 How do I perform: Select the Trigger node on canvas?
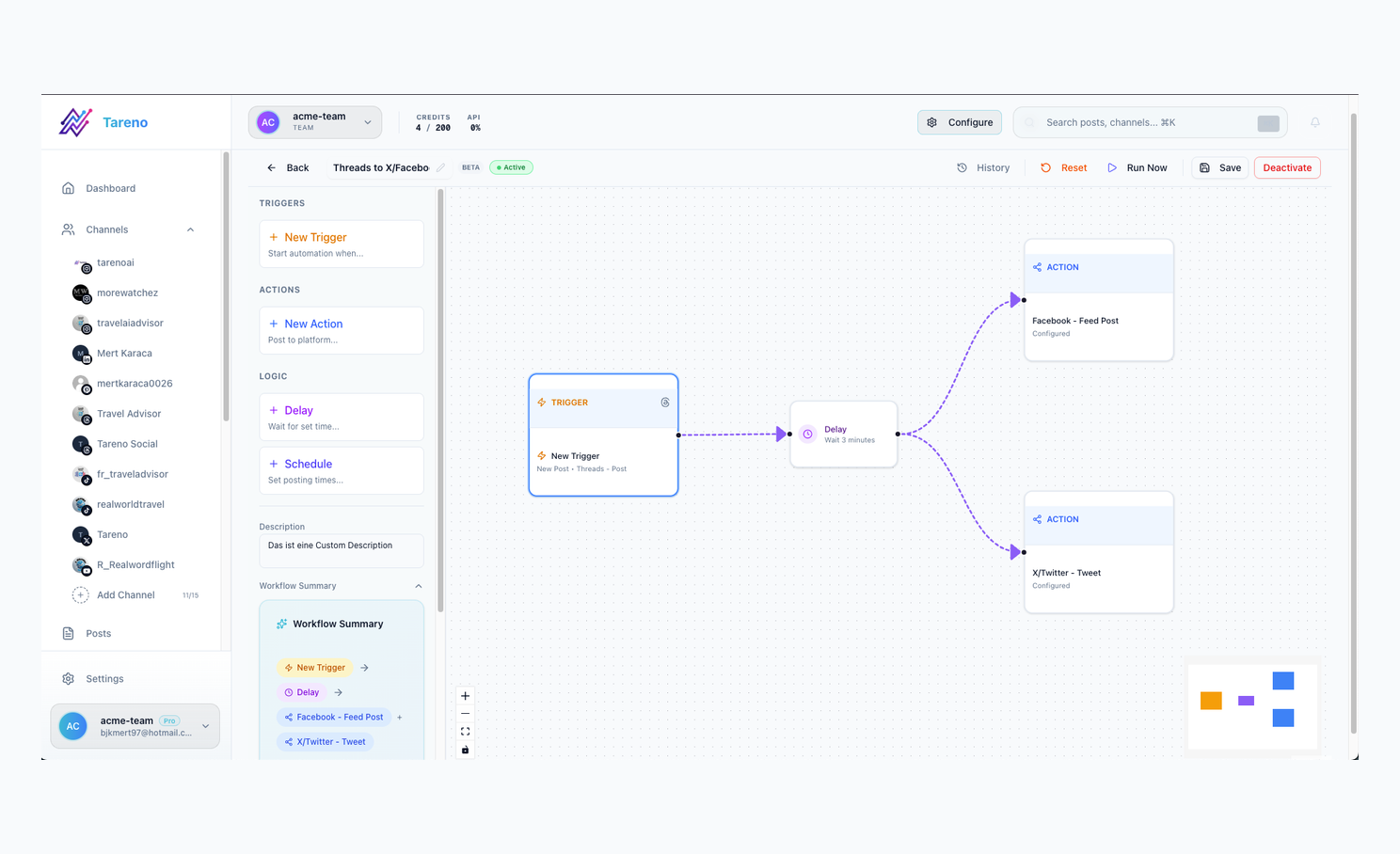(603, 435)
